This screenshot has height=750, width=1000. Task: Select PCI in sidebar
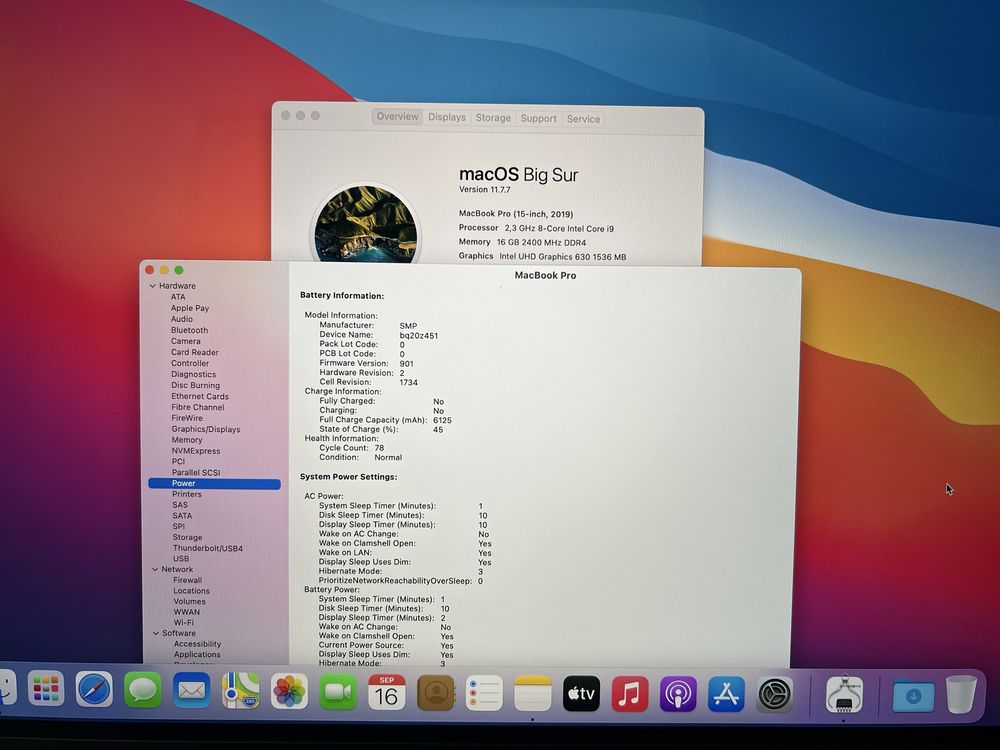tap(178, 461)
